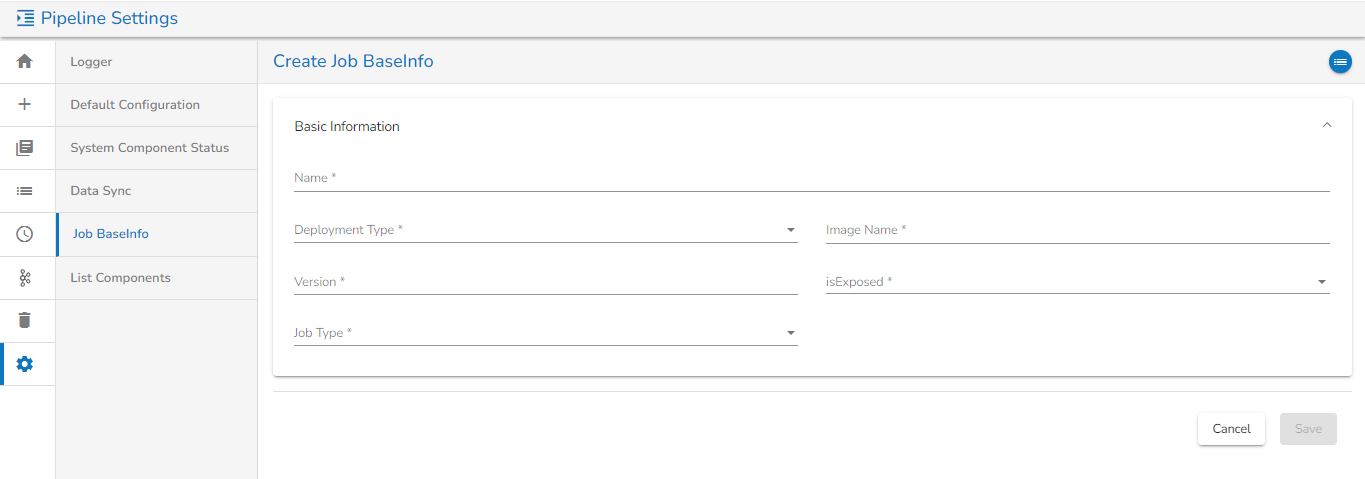
Task: Toggle the Pipeline Settings menu icon
Action: [x=25, y=18]
